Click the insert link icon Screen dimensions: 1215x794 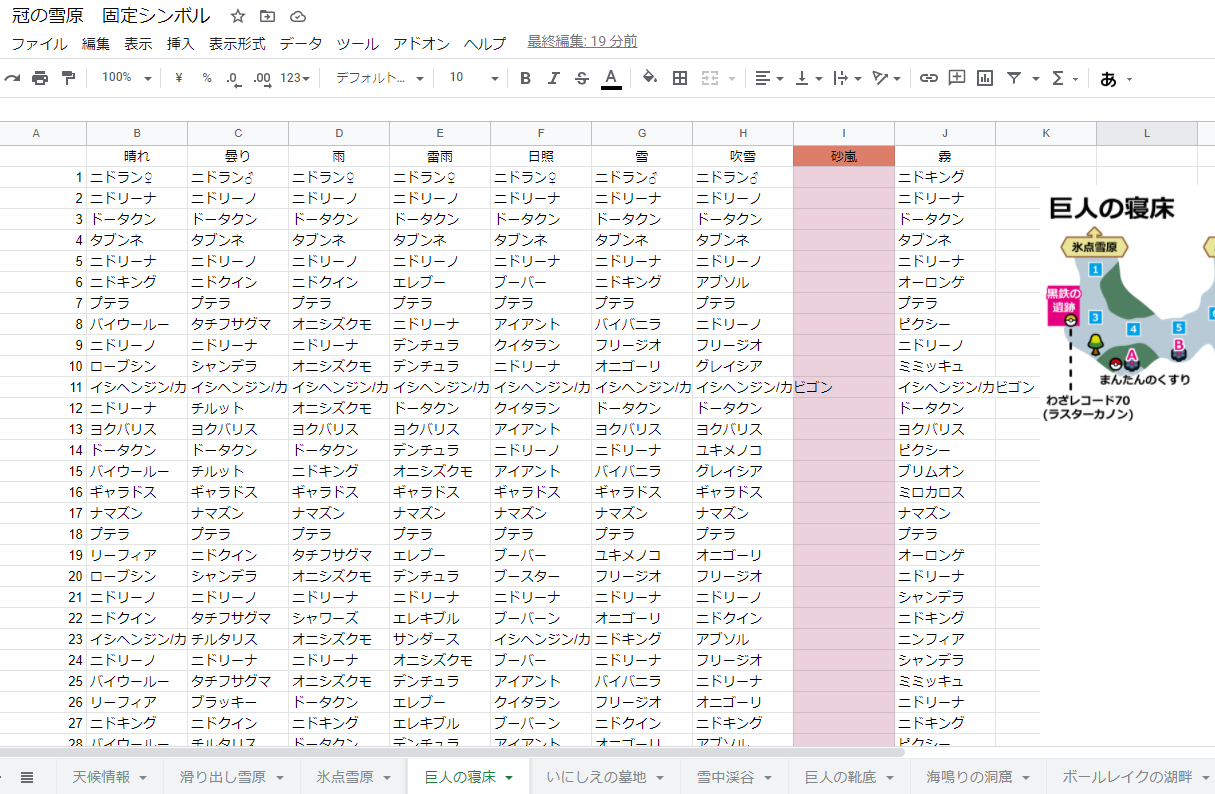click(929, 78)
